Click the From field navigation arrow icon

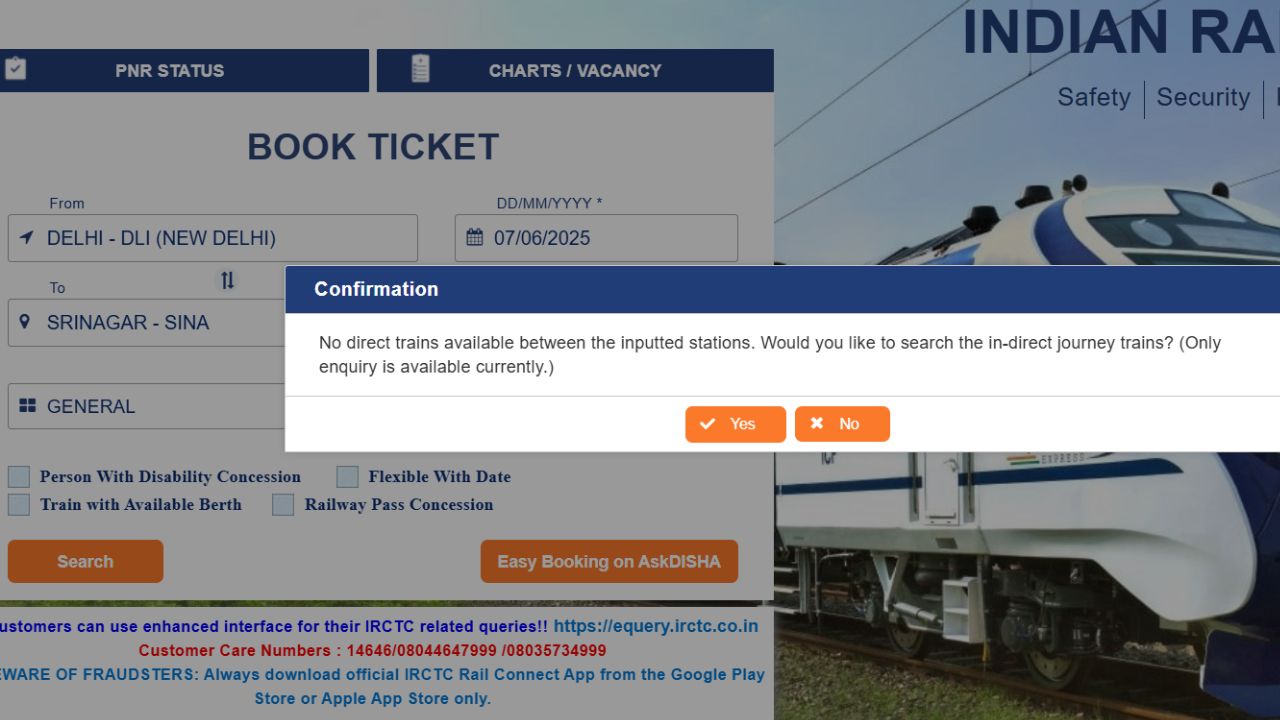click(x=26, y=238)
